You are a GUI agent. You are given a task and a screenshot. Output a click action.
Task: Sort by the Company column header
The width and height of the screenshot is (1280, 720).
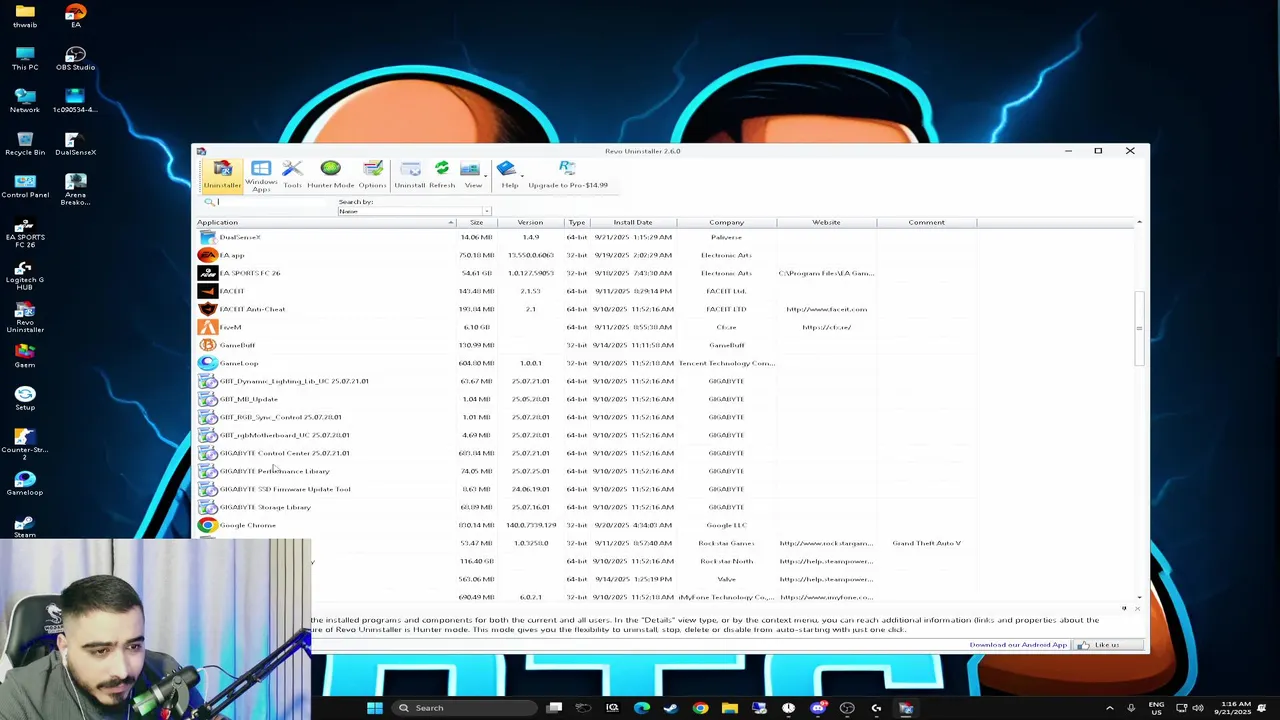click(x=726, y=222)
